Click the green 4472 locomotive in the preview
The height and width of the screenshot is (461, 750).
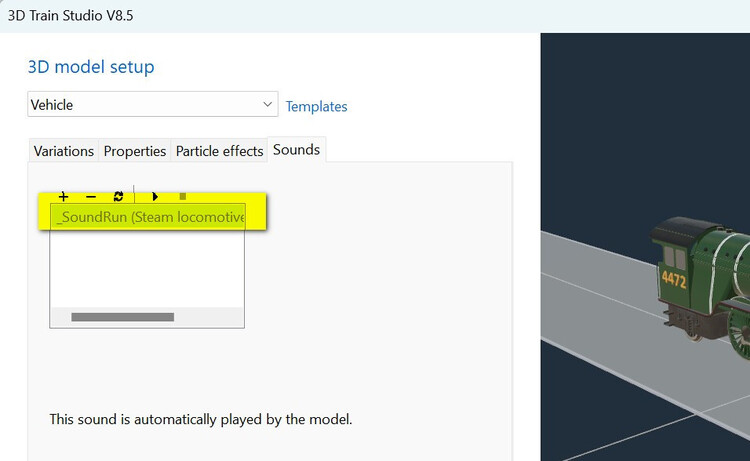click(x=701, y=287)
